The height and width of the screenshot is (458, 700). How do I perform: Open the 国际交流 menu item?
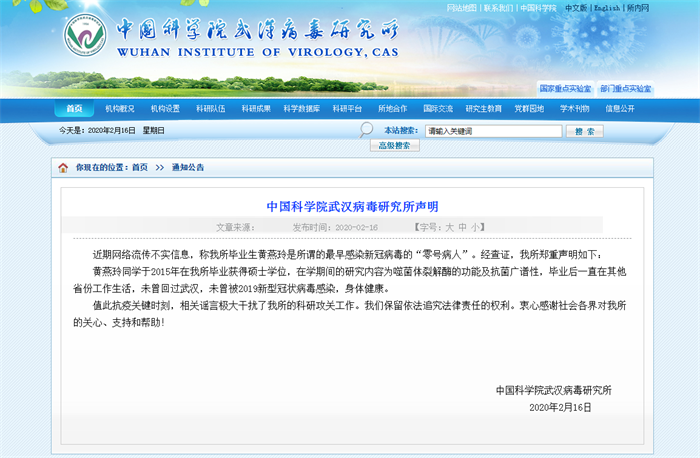(438, 108)
